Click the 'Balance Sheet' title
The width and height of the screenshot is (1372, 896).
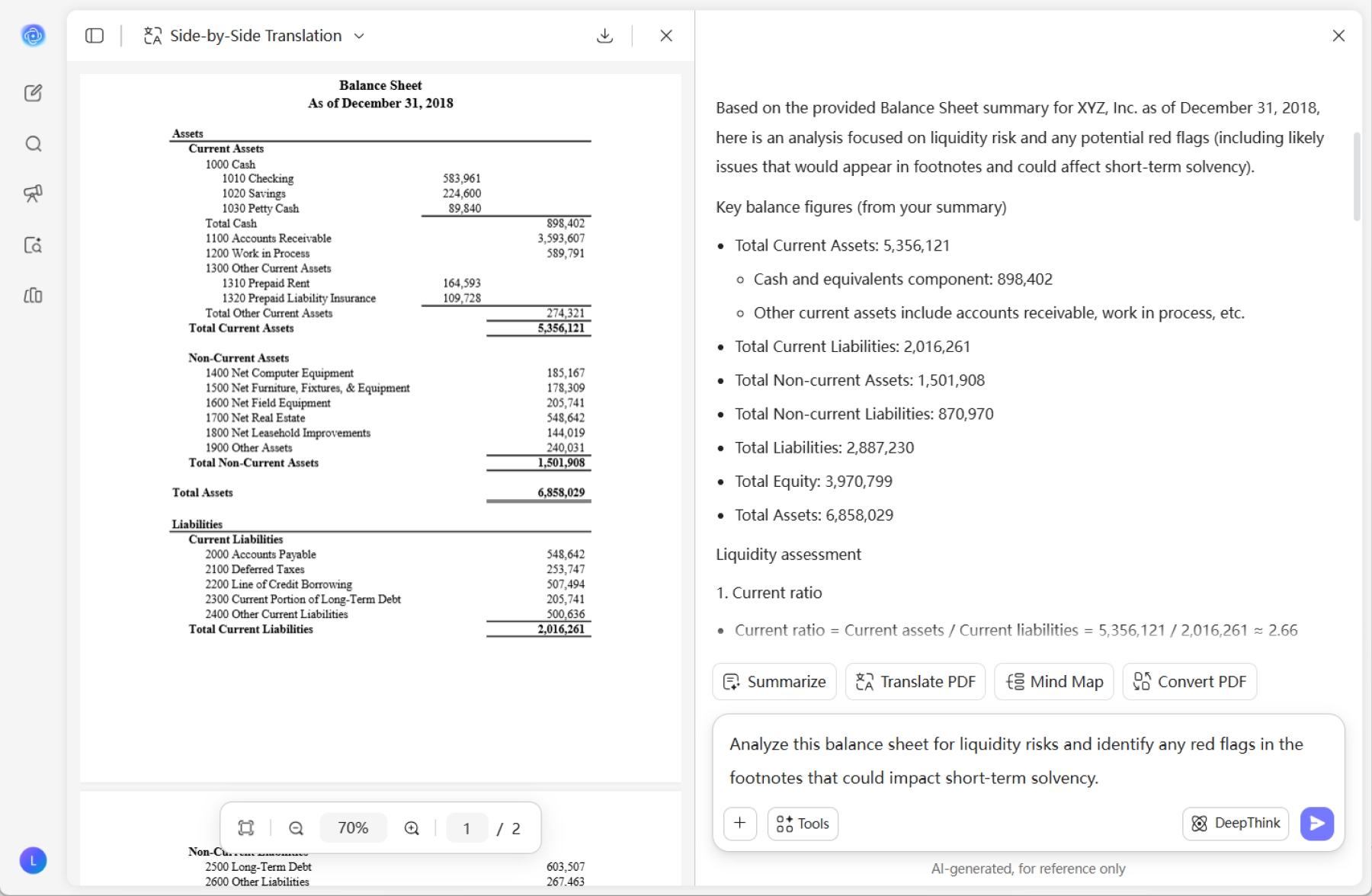pyautogui.click(x=380, y=85)
